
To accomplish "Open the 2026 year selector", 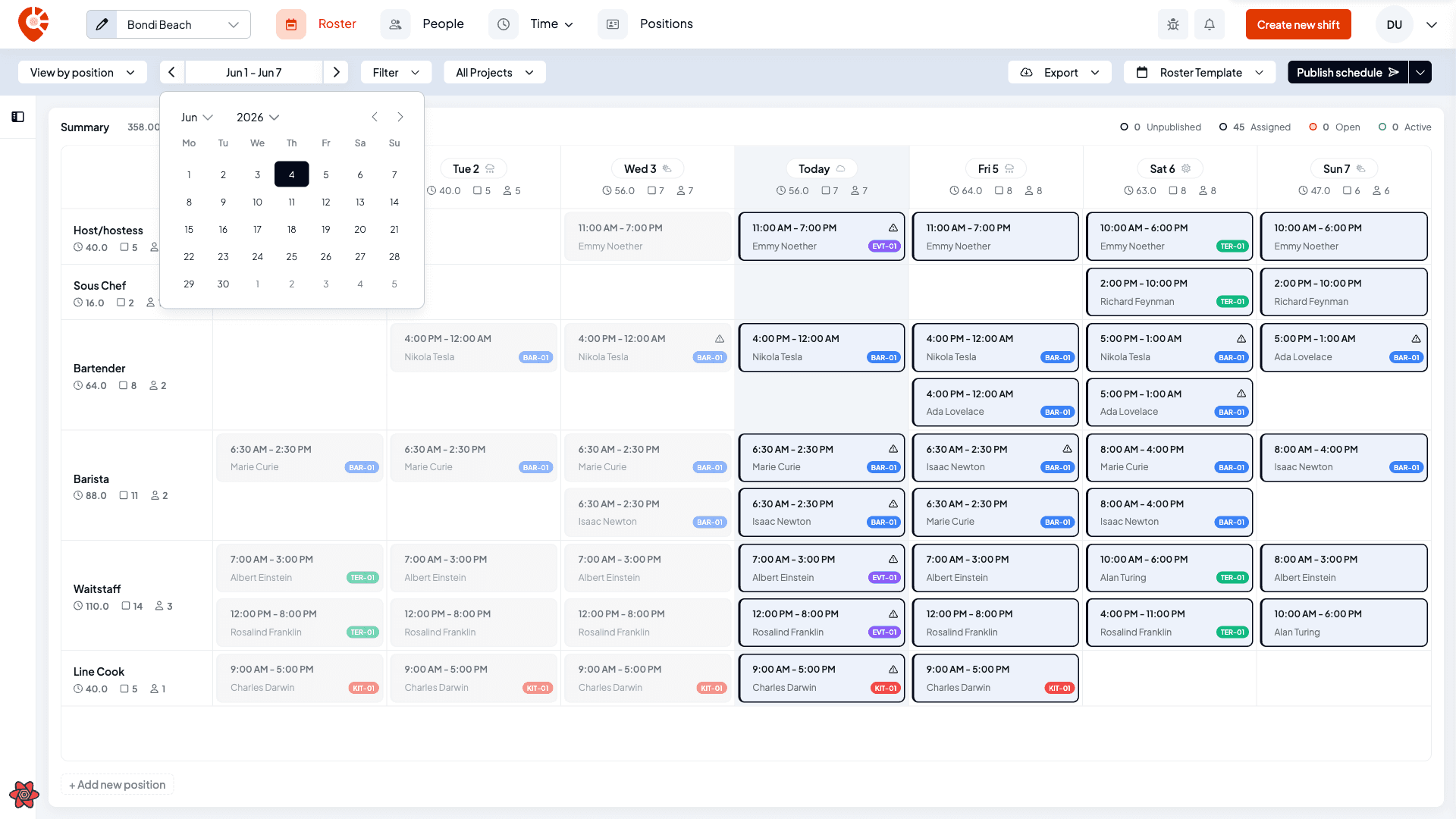I will tap(258, 117).
